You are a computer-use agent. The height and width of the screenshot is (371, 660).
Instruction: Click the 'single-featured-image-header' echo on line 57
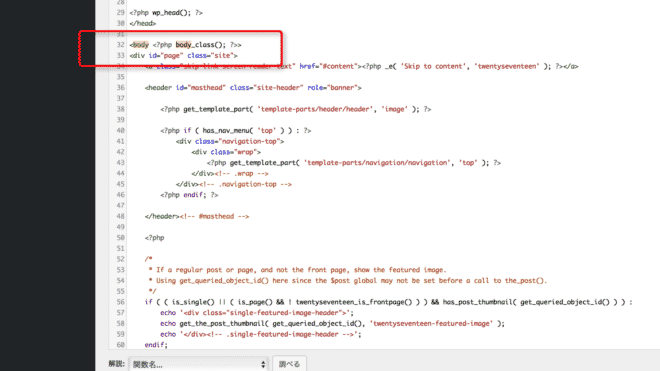257,313
